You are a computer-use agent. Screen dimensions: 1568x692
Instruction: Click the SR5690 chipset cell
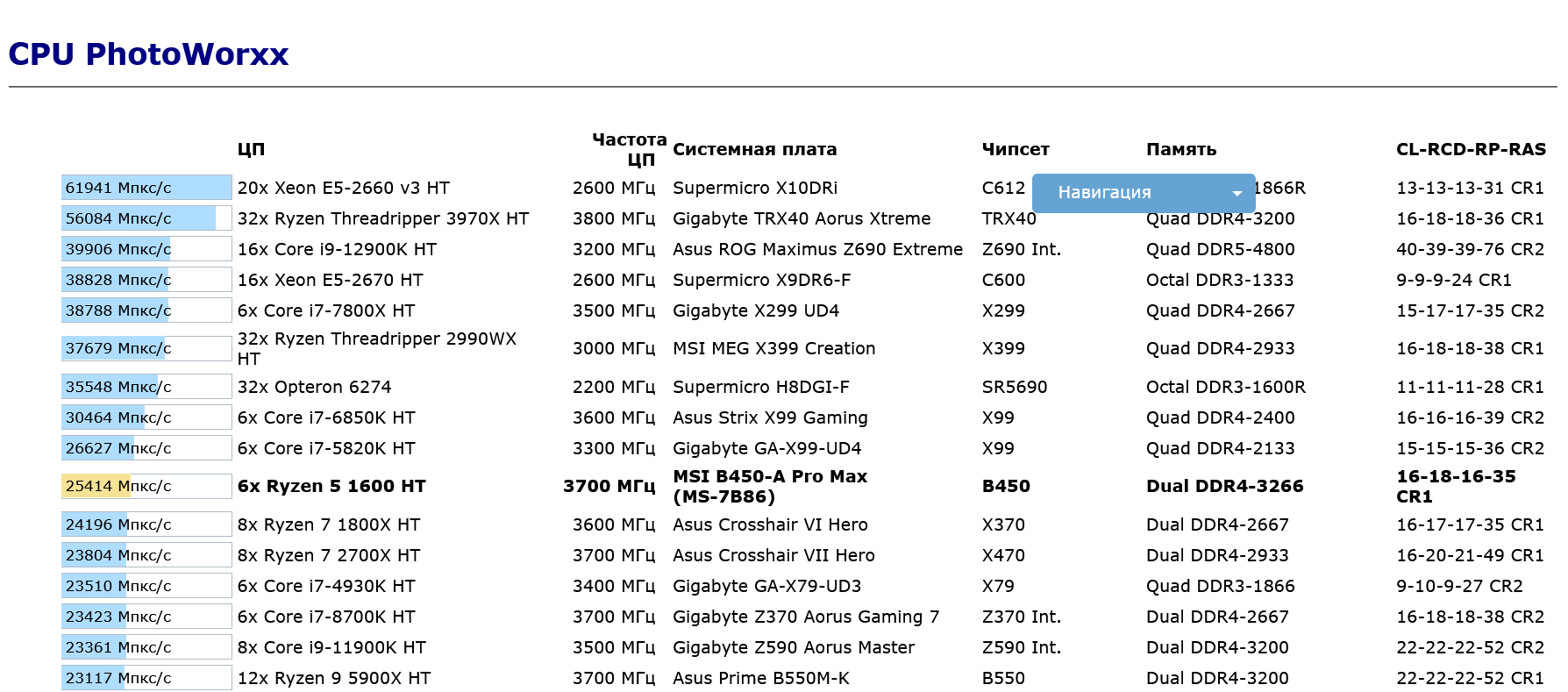pos(1015,387)
